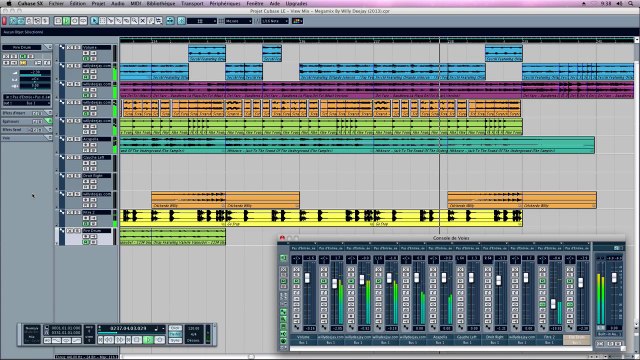Open the 1/16 Note quantize dropdown

click(x=275, y=20)
